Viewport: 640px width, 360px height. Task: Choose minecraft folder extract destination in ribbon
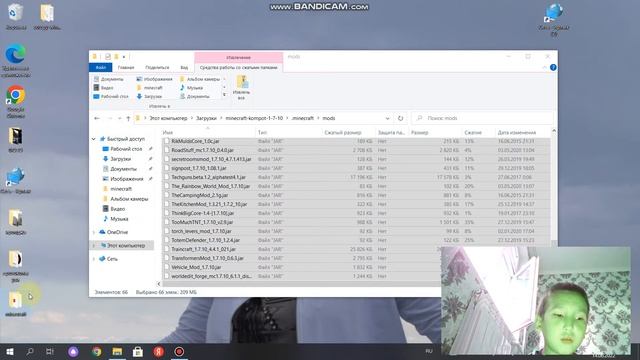click(x=149, y=88)
